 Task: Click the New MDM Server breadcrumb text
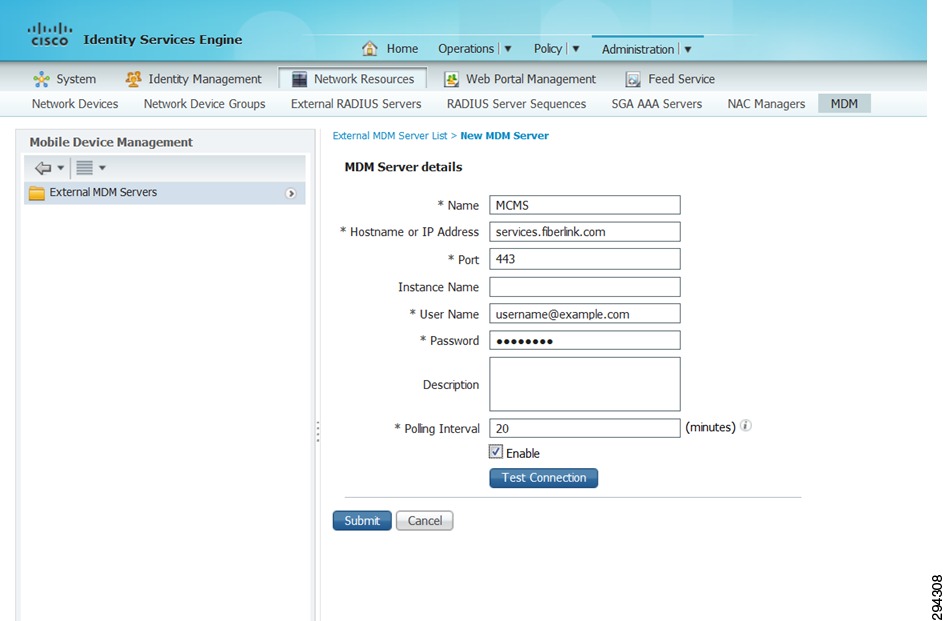pos(505,136)
